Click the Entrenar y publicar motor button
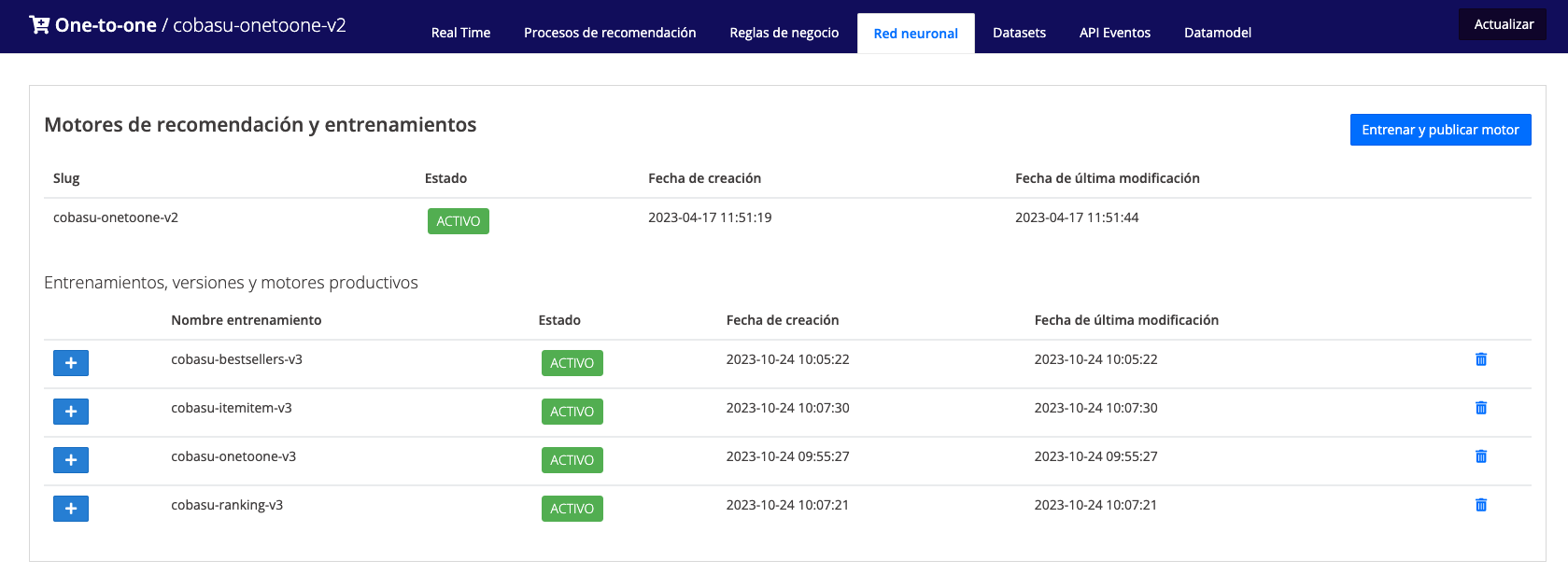Screen dimensions: 1568x574 1440,130
